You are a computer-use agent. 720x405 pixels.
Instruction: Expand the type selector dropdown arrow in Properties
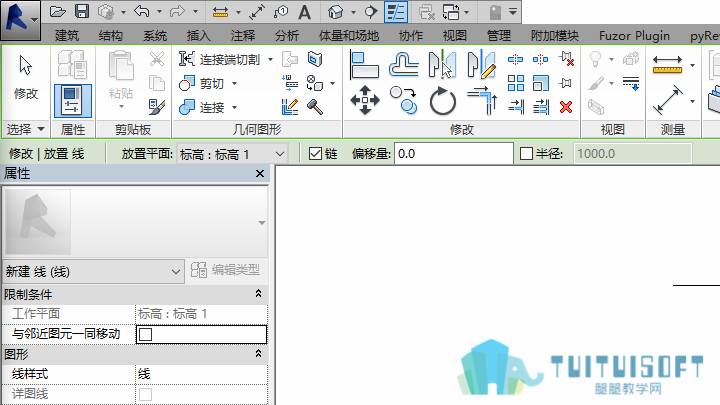pyautogui.click(x=262, y=223)
